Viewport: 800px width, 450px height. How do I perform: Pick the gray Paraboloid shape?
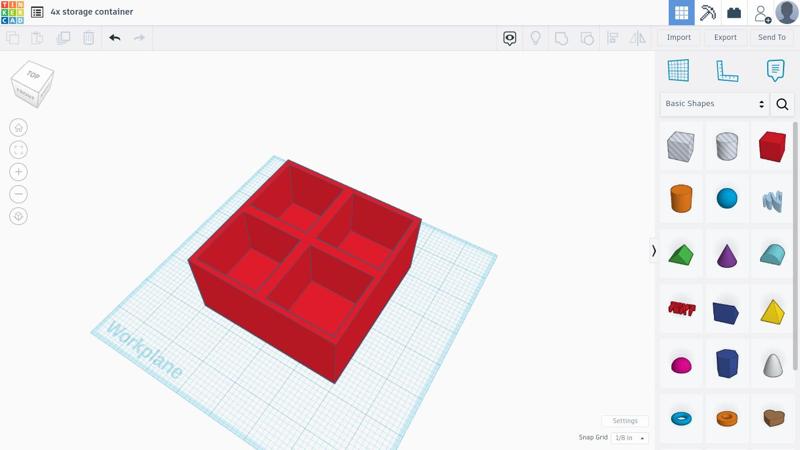click(772, 365)
